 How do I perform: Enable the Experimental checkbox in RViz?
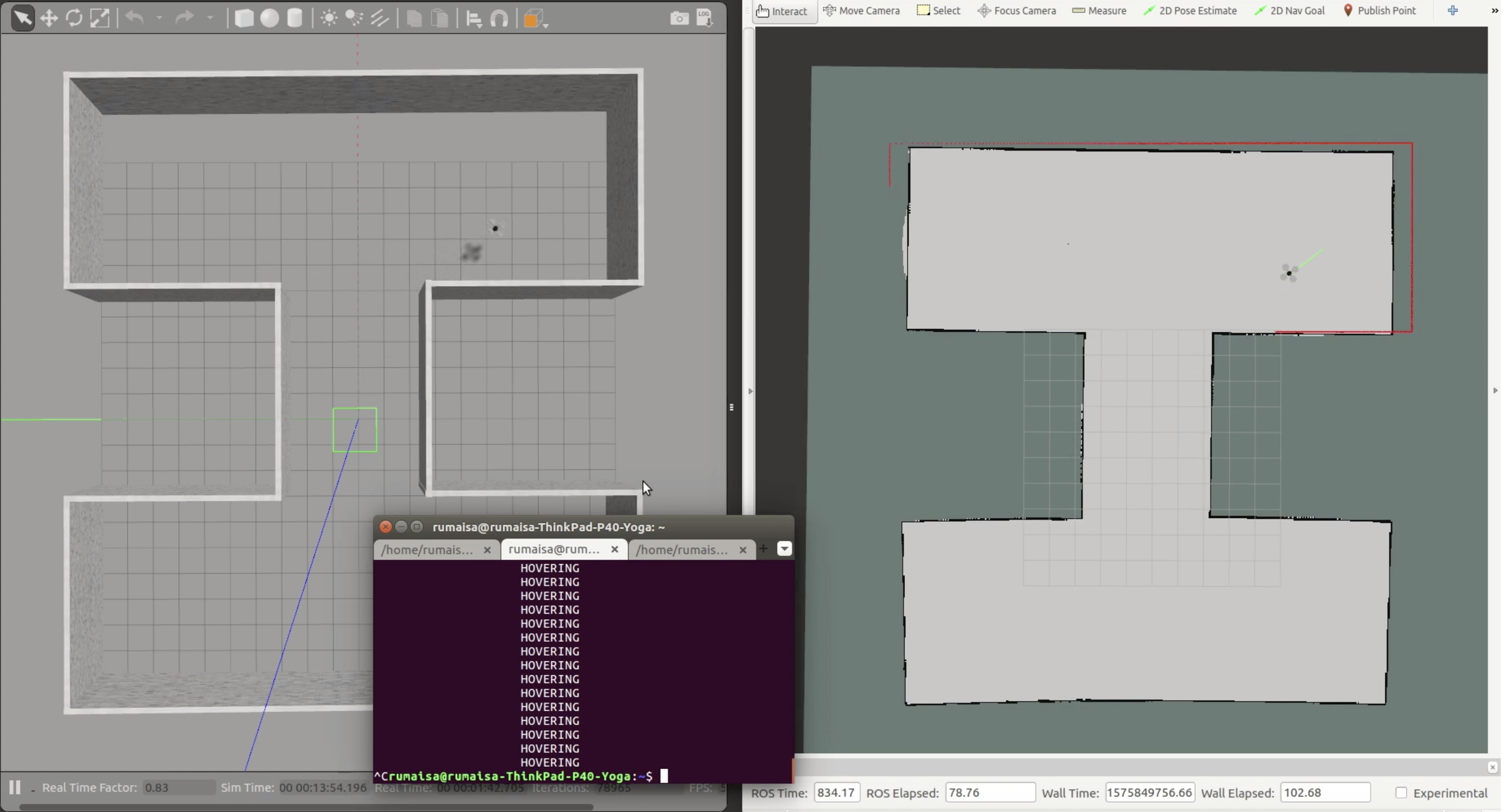tap(1402, 793)
